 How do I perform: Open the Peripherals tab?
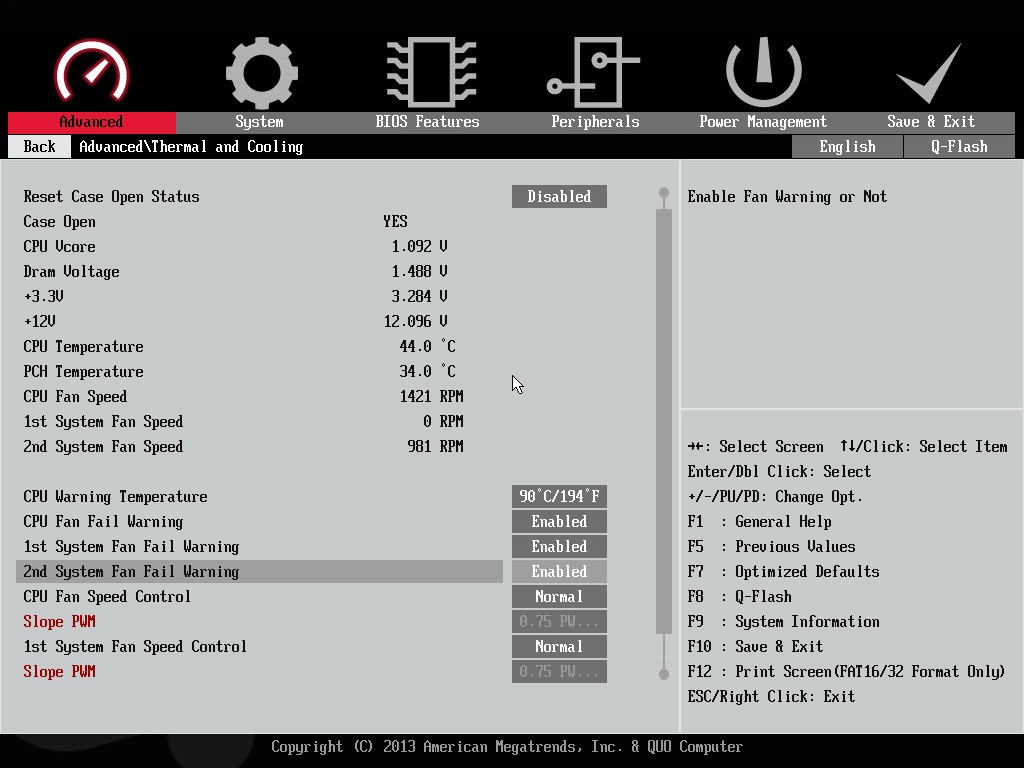(596, 122)
